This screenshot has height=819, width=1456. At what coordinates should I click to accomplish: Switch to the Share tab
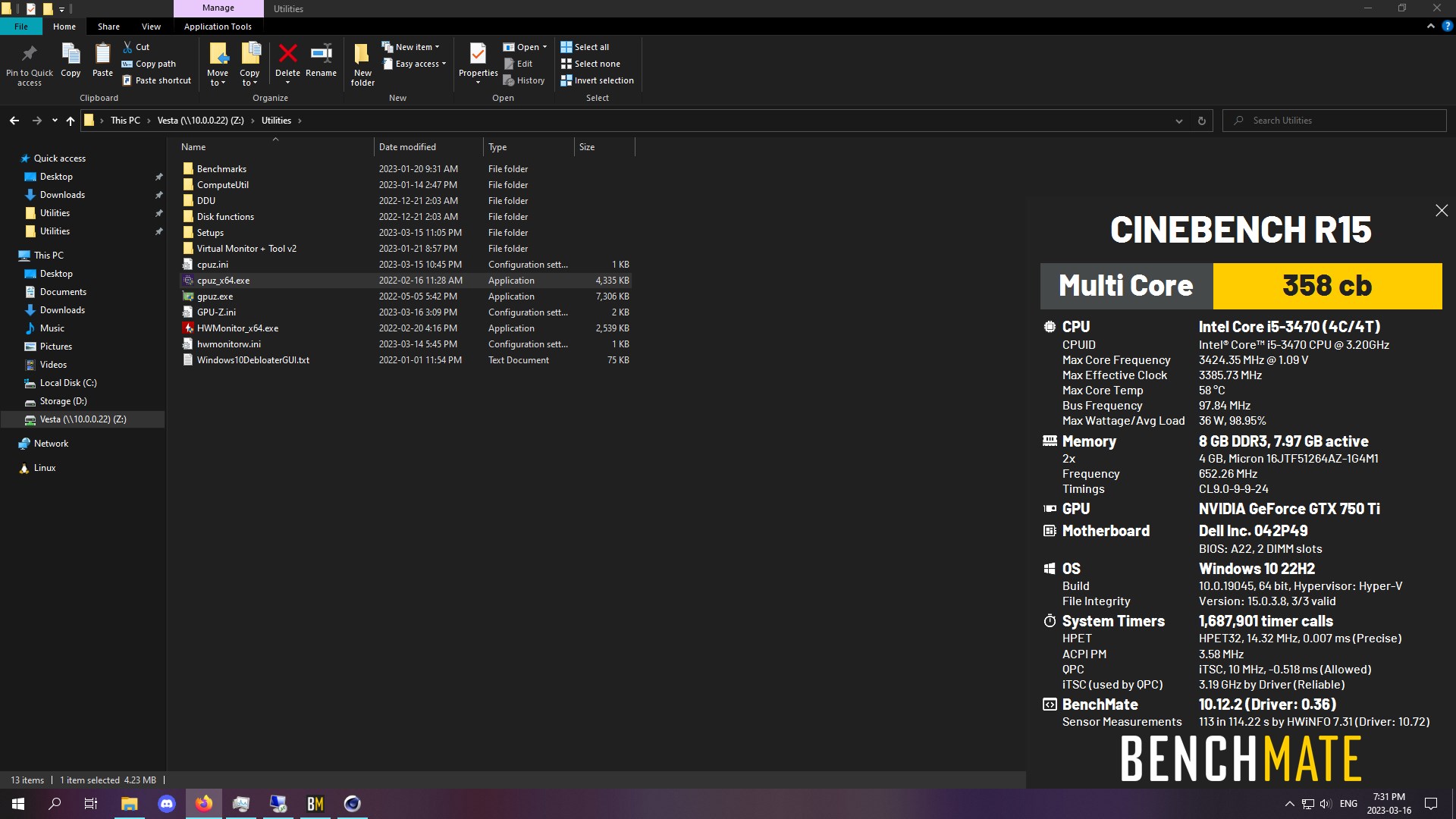108,27
